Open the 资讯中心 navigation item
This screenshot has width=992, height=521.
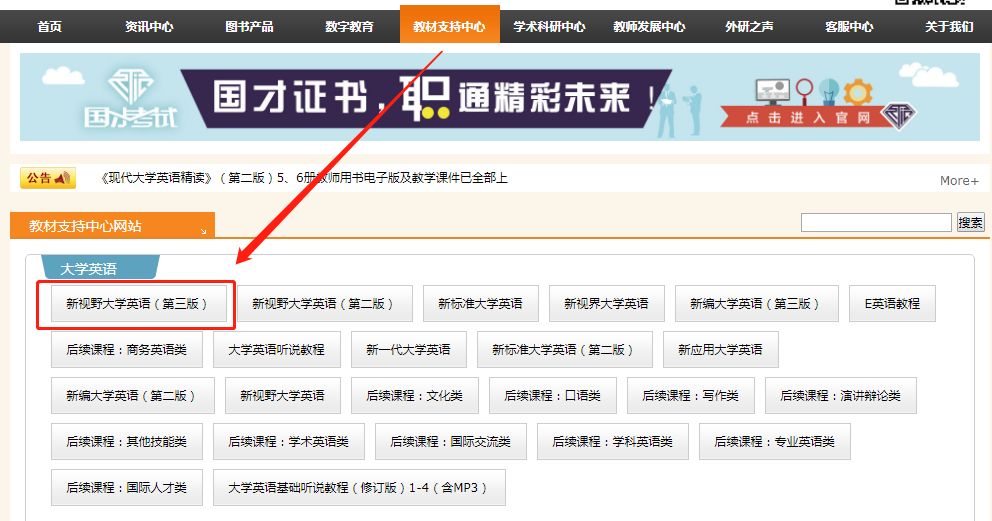[x=149, y=27]
